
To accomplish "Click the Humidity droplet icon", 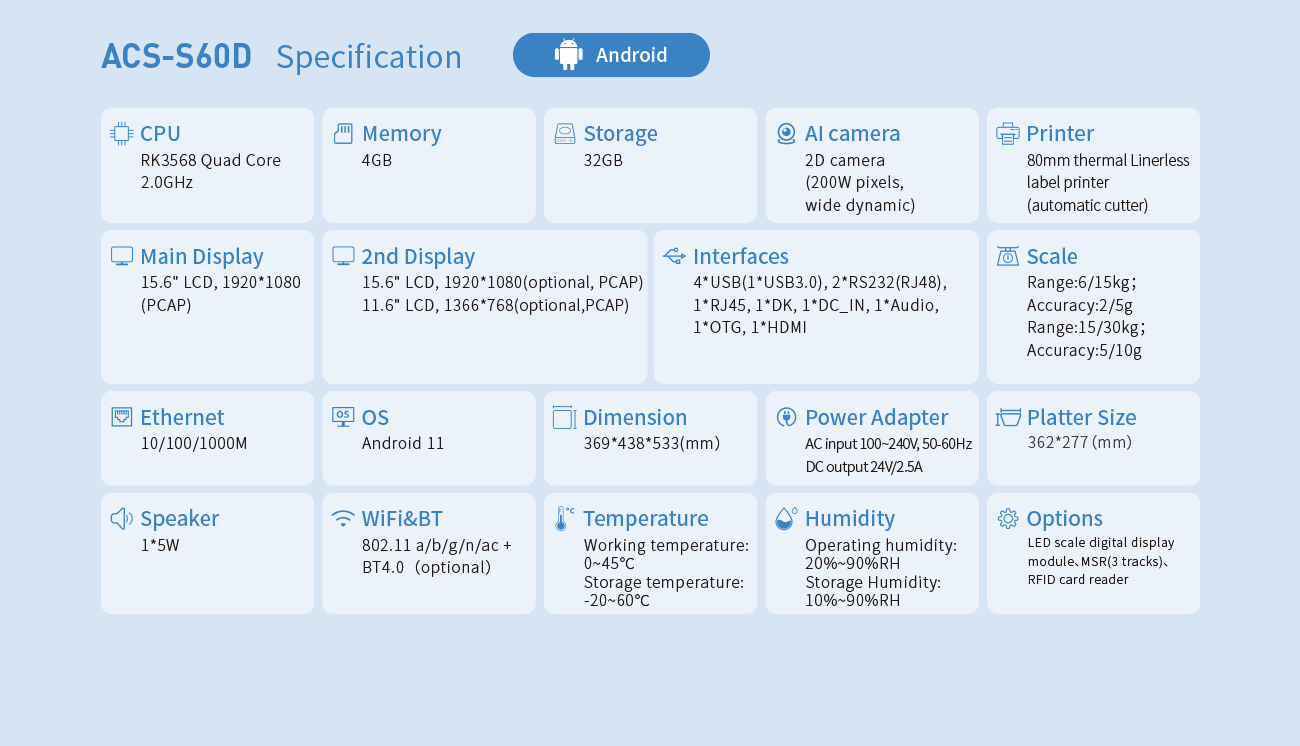I will pos(786,518).
